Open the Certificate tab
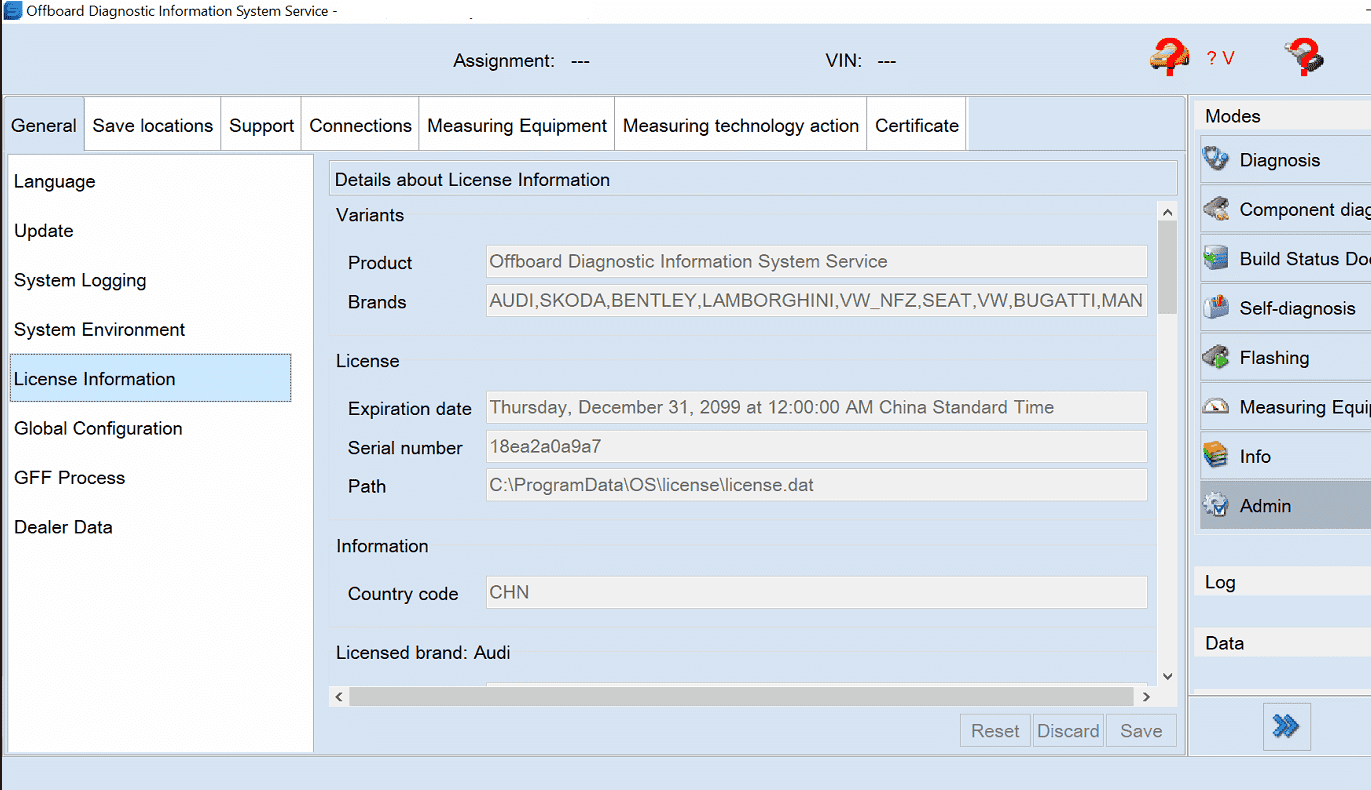 [916, 126]
